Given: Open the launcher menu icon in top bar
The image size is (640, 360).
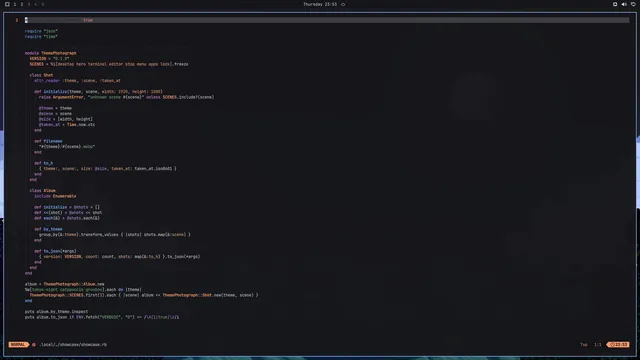Looking at the screenshot, I should [x=7, y=4].
